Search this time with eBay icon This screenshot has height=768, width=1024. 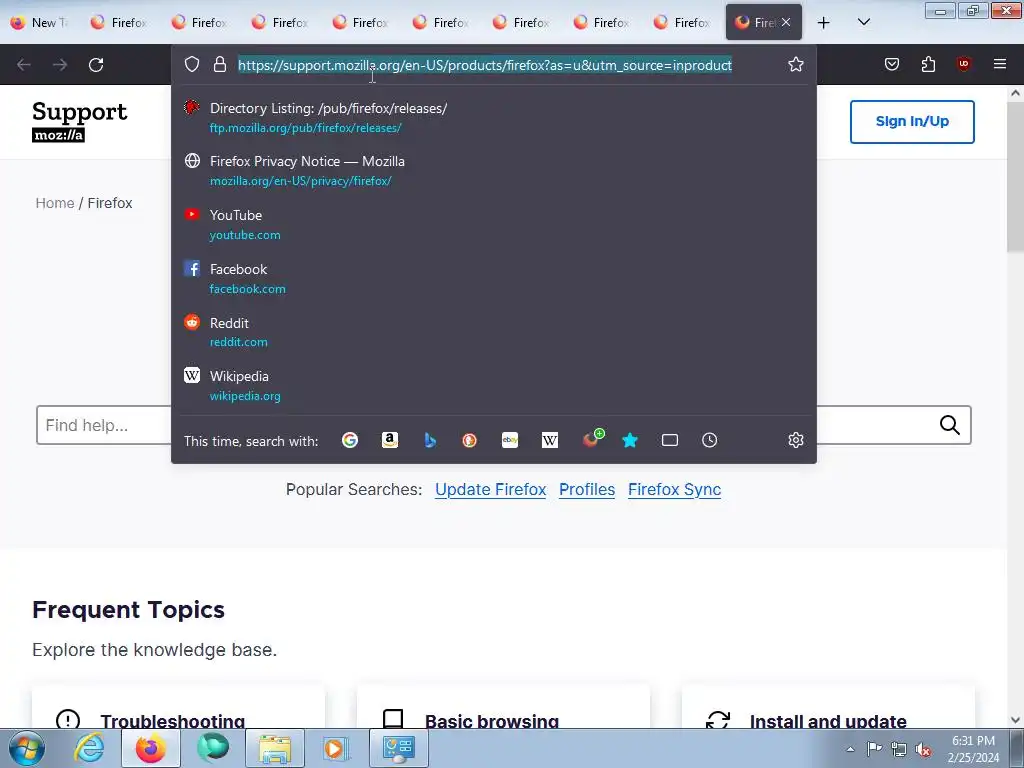[510, 440]
